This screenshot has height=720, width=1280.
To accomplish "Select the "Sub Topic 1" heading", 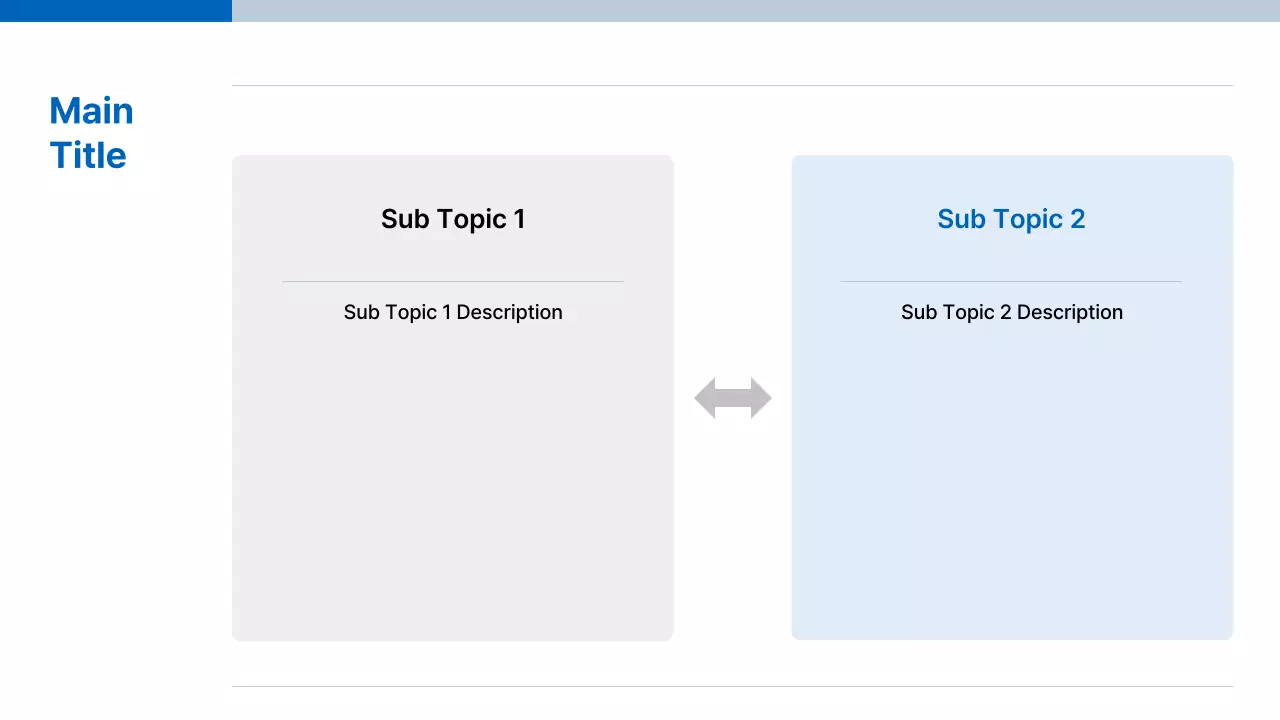I will 453,219.
